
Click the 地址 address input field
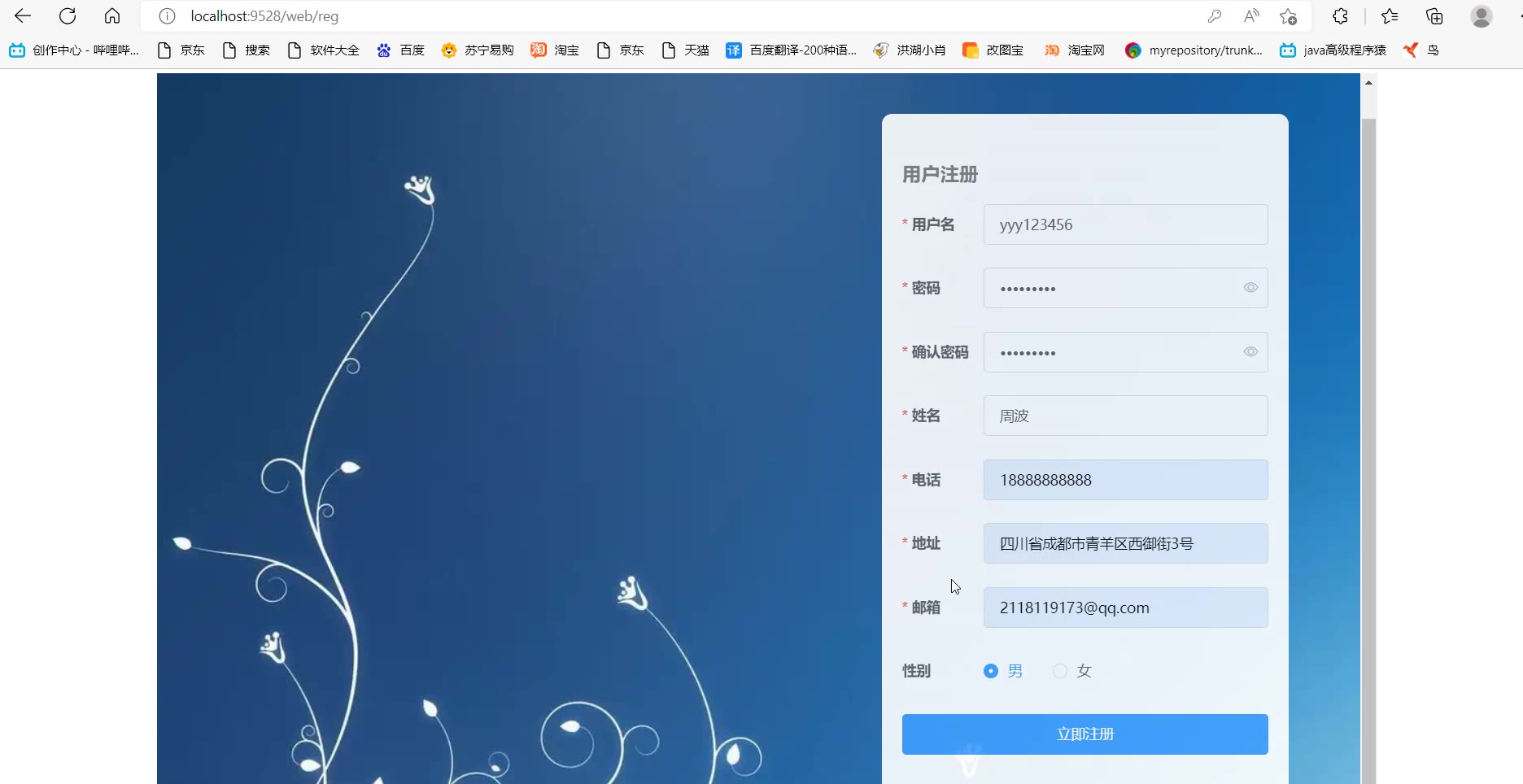pyautogui.click(x=1125, y=543)
